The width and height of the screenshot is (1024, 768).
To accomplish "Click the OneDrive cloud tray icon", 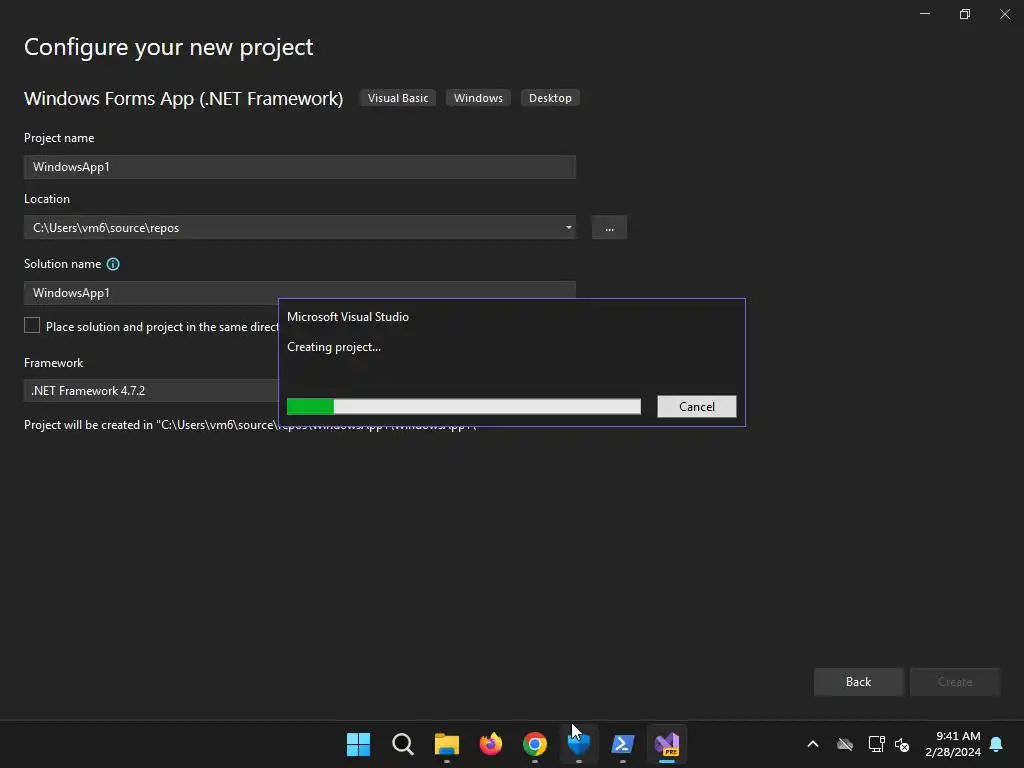I will coord(845,744).
